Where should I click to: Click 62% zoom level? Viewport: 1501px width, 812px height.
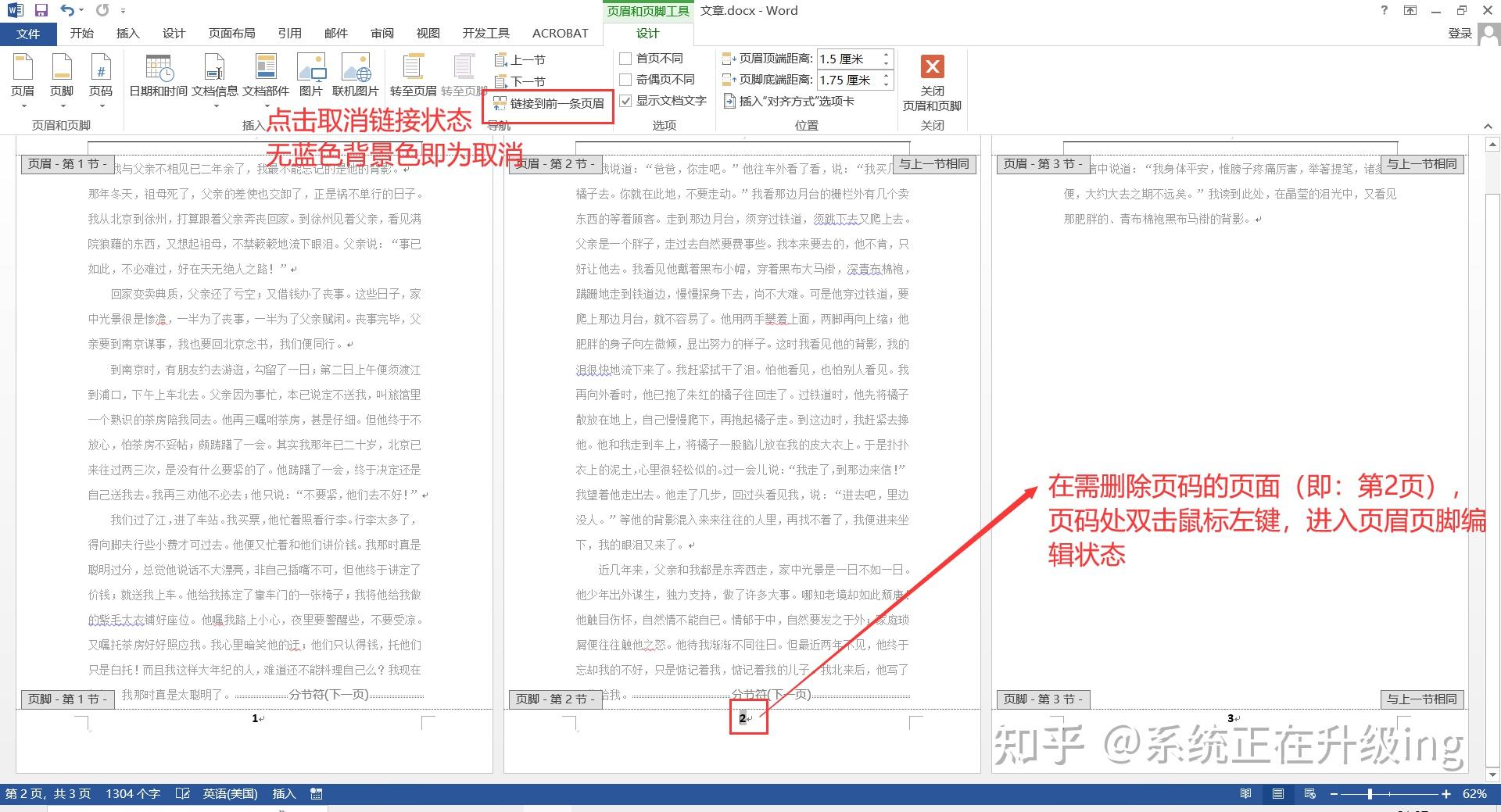(1474, 793)
